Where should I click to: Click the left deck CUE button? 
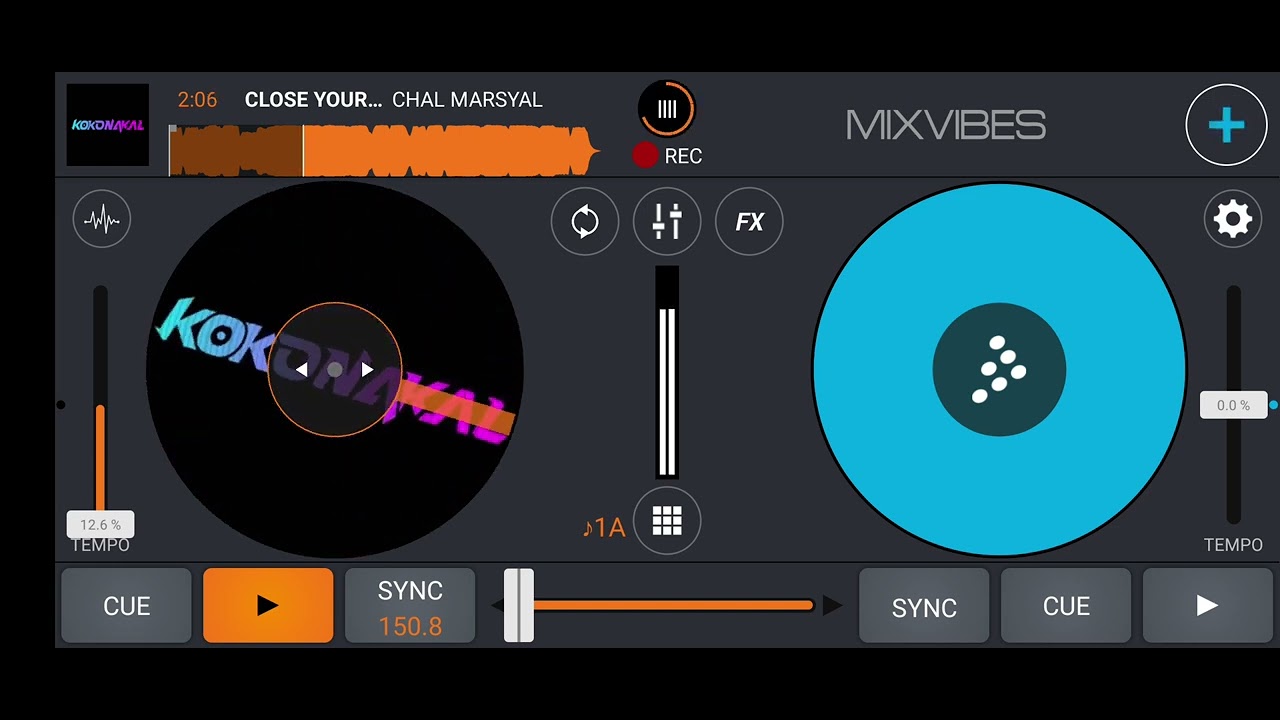(x=127, y=606)
